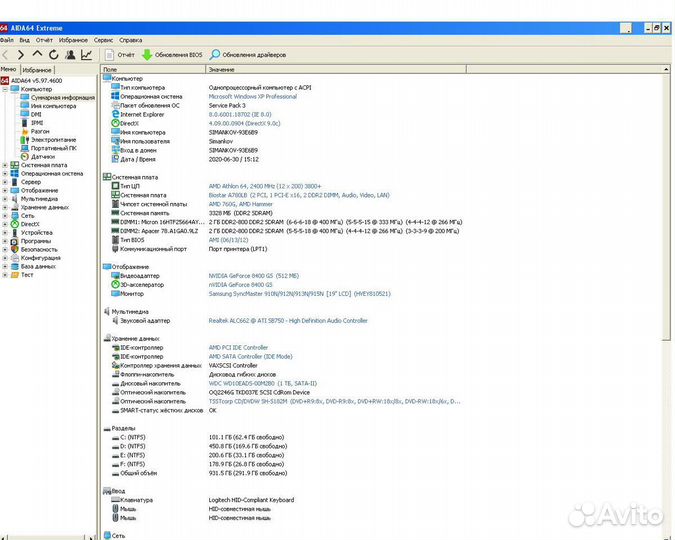
Task: Click the Тип ЦП row icon
Action: [x=115, y=186]
